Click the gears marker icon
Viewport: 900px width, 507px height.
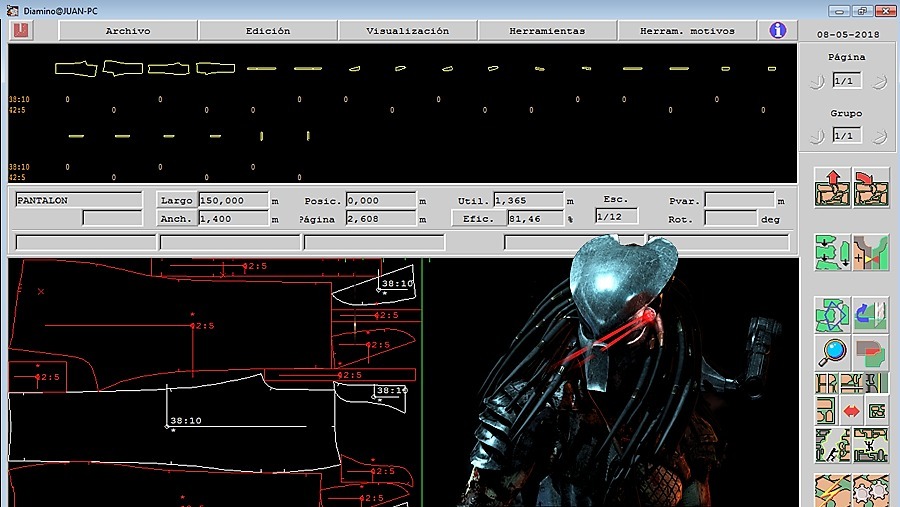pos(871,491)
